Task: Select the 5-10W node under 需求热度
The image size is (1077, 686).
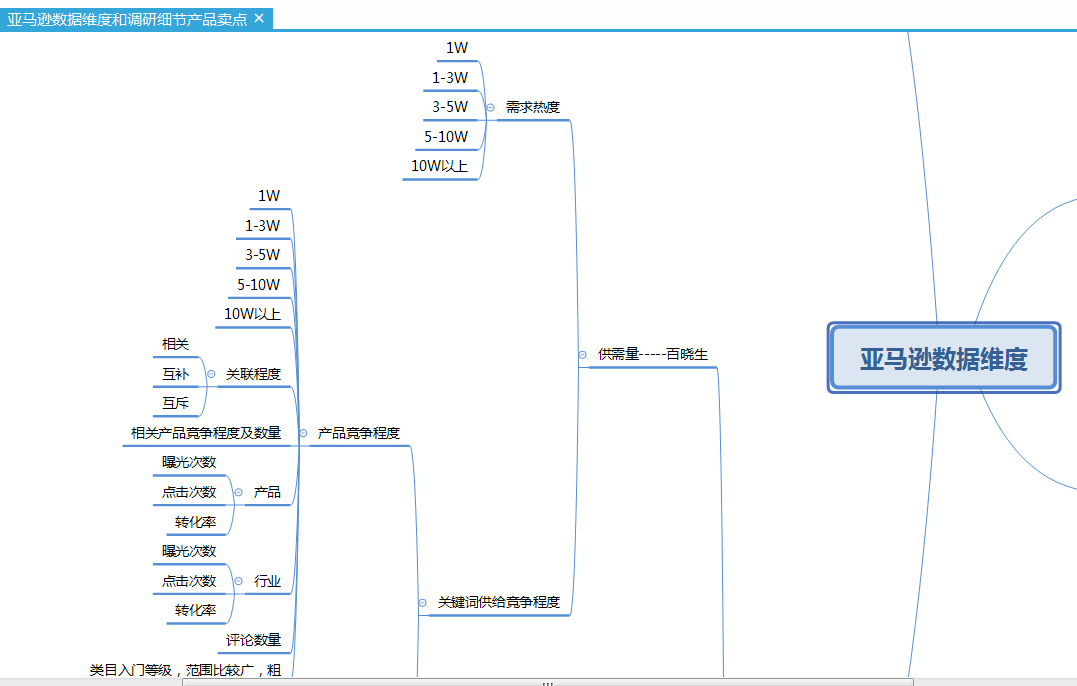Action: (446, 137)
